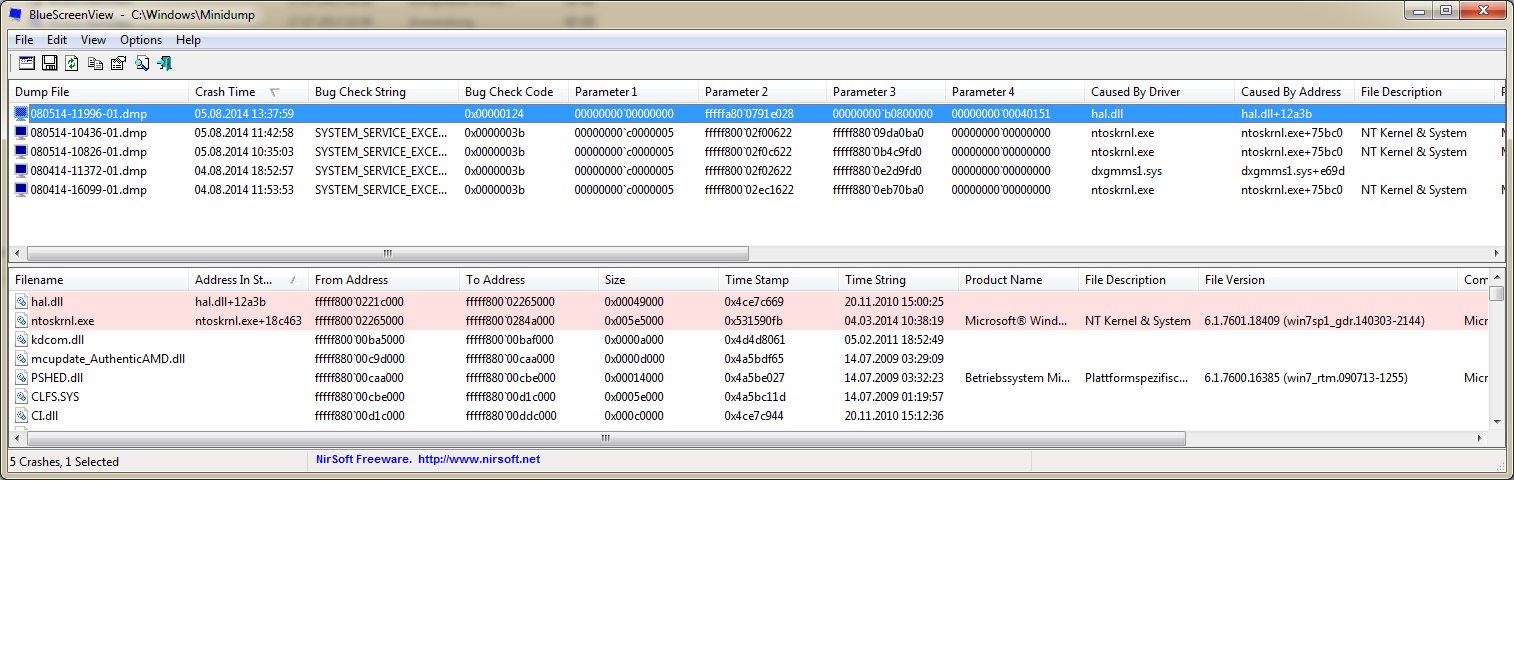This screenshot has height=648, width=1514.
Task: Click the lower pane horizontal scrollbar thumb
Action: pyautogui.click(x=606, y=438)
